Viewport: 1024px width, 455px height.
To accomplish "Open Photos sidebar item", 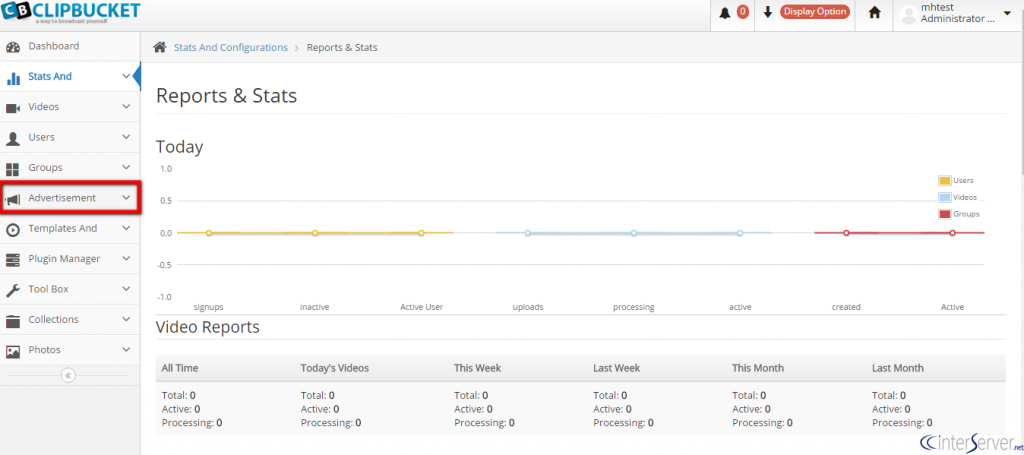I will click(x=70, y=349).
